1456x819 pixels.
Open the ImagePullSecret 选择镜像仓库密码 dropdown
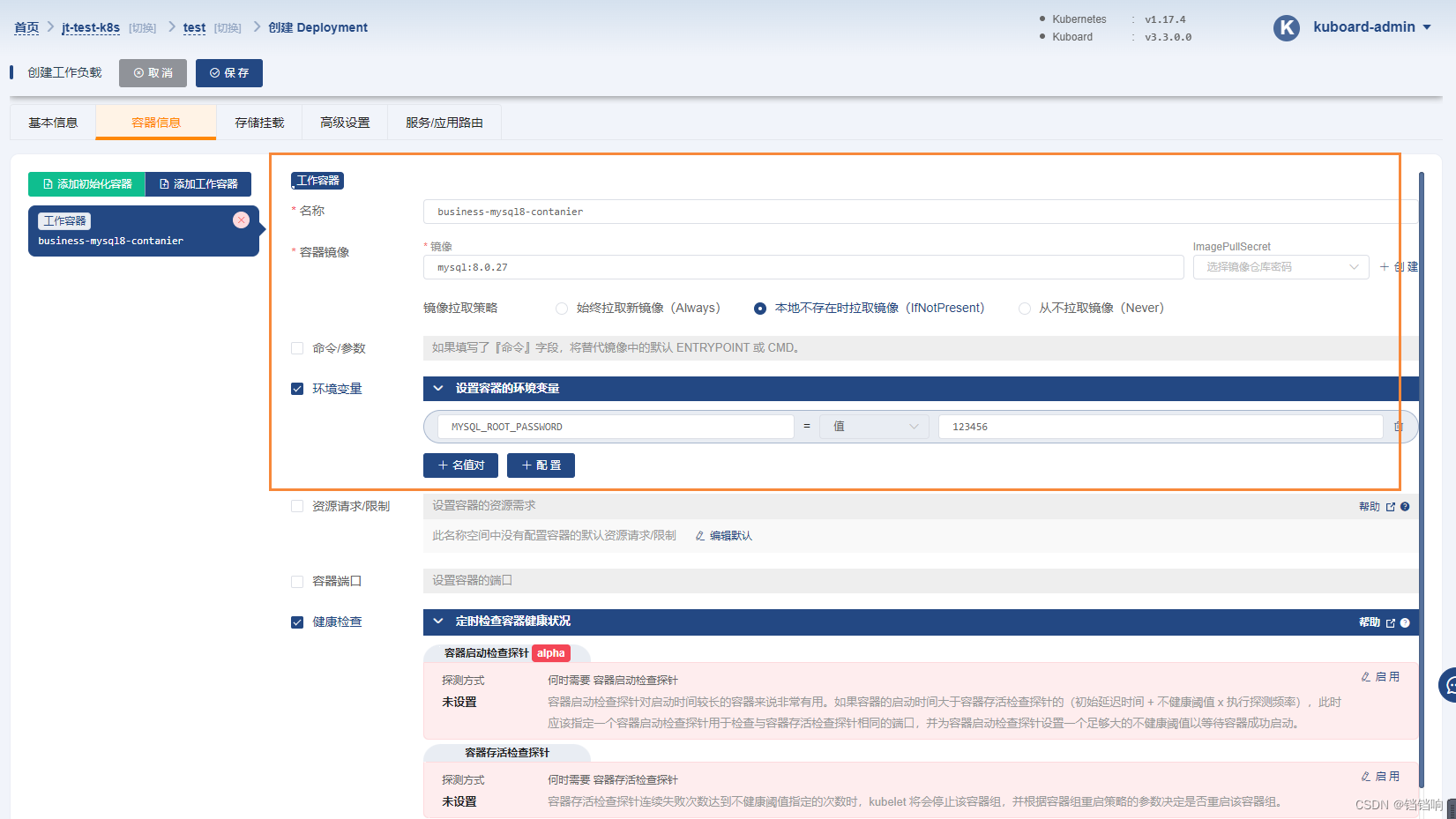coord(1281,267)
